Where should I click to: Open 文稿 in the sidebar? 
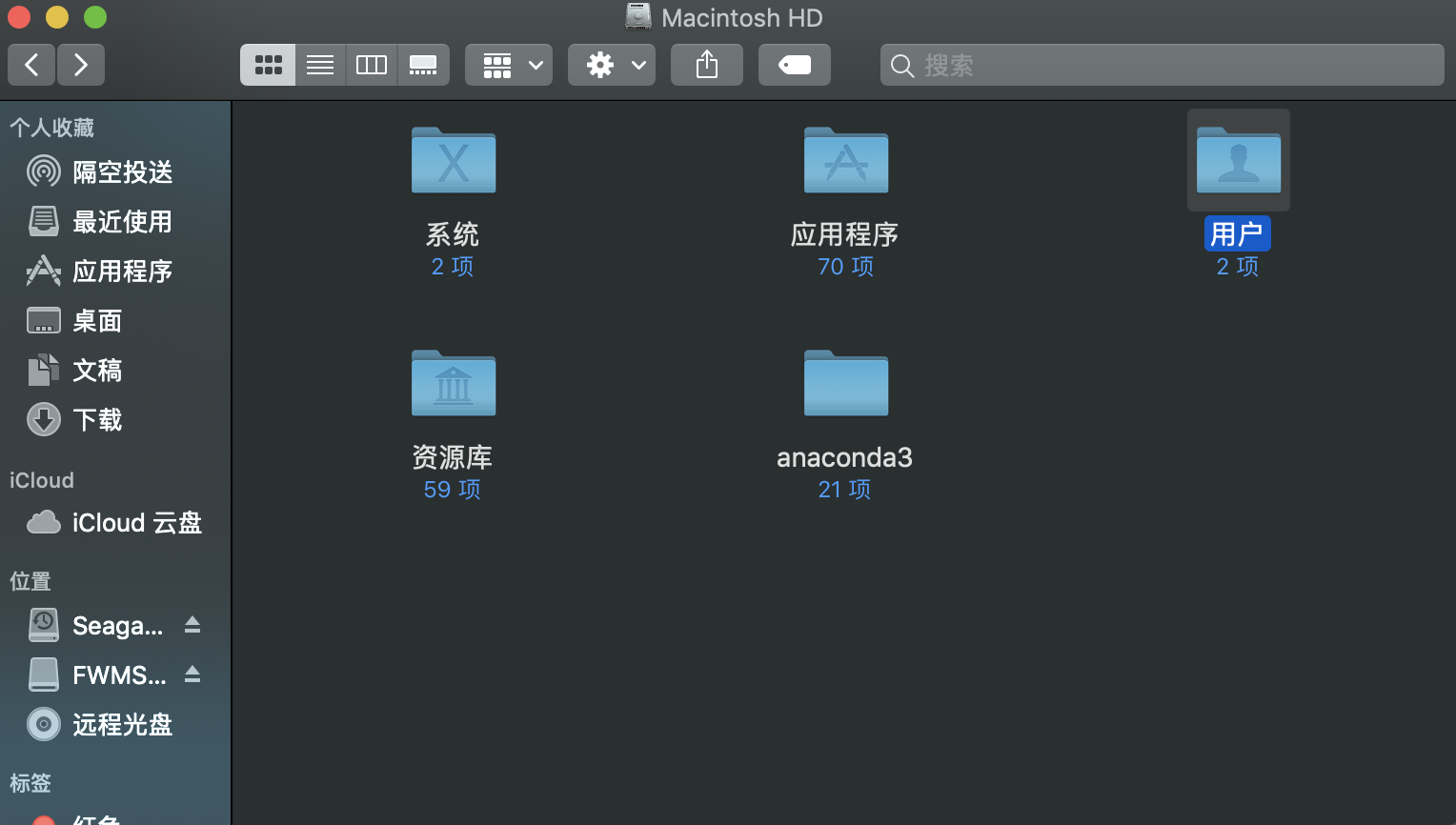click(115, 371)
